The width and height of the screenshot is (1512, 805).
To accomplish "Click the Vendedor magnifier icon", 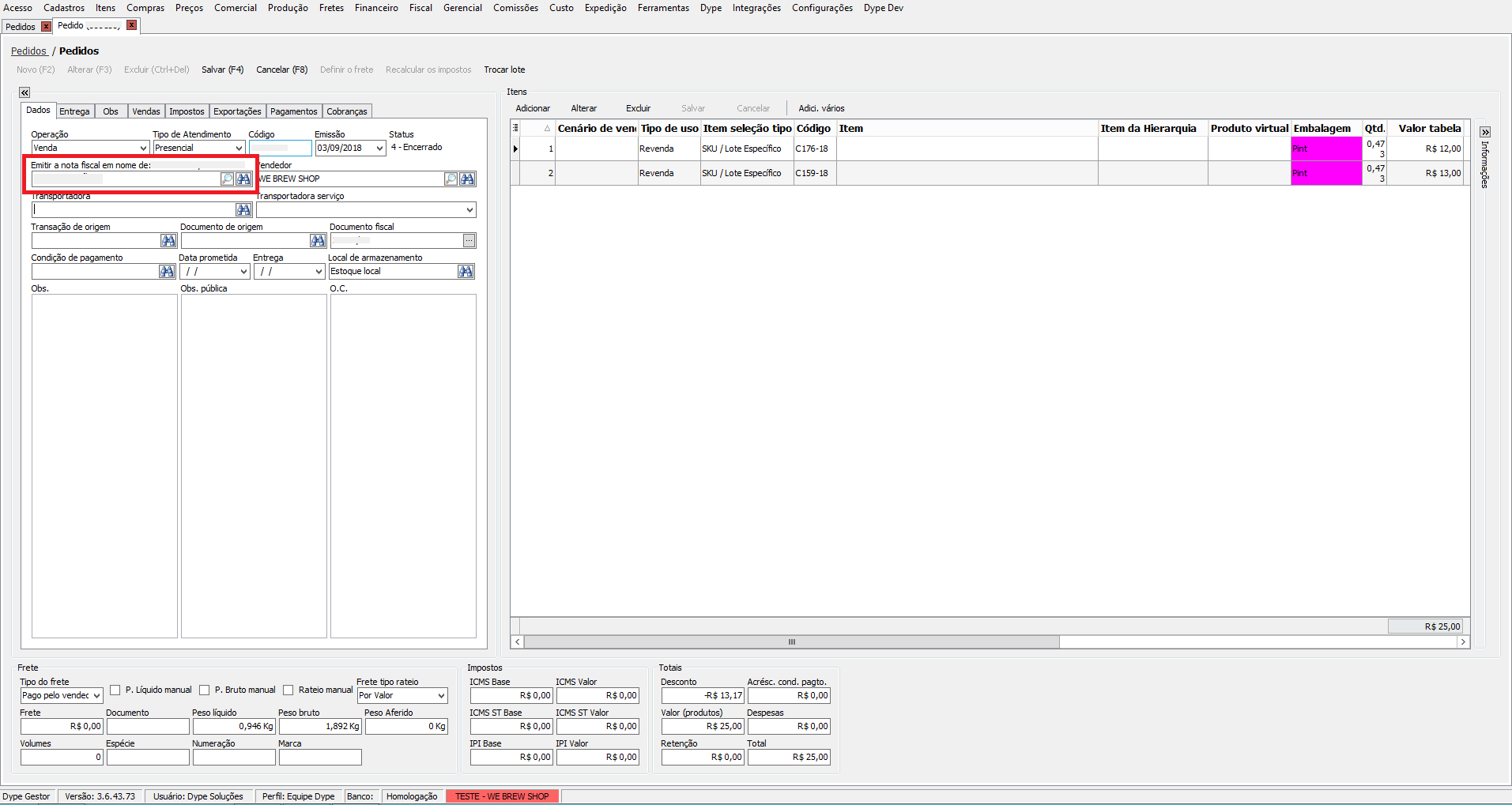I will [x=451, y=179].
